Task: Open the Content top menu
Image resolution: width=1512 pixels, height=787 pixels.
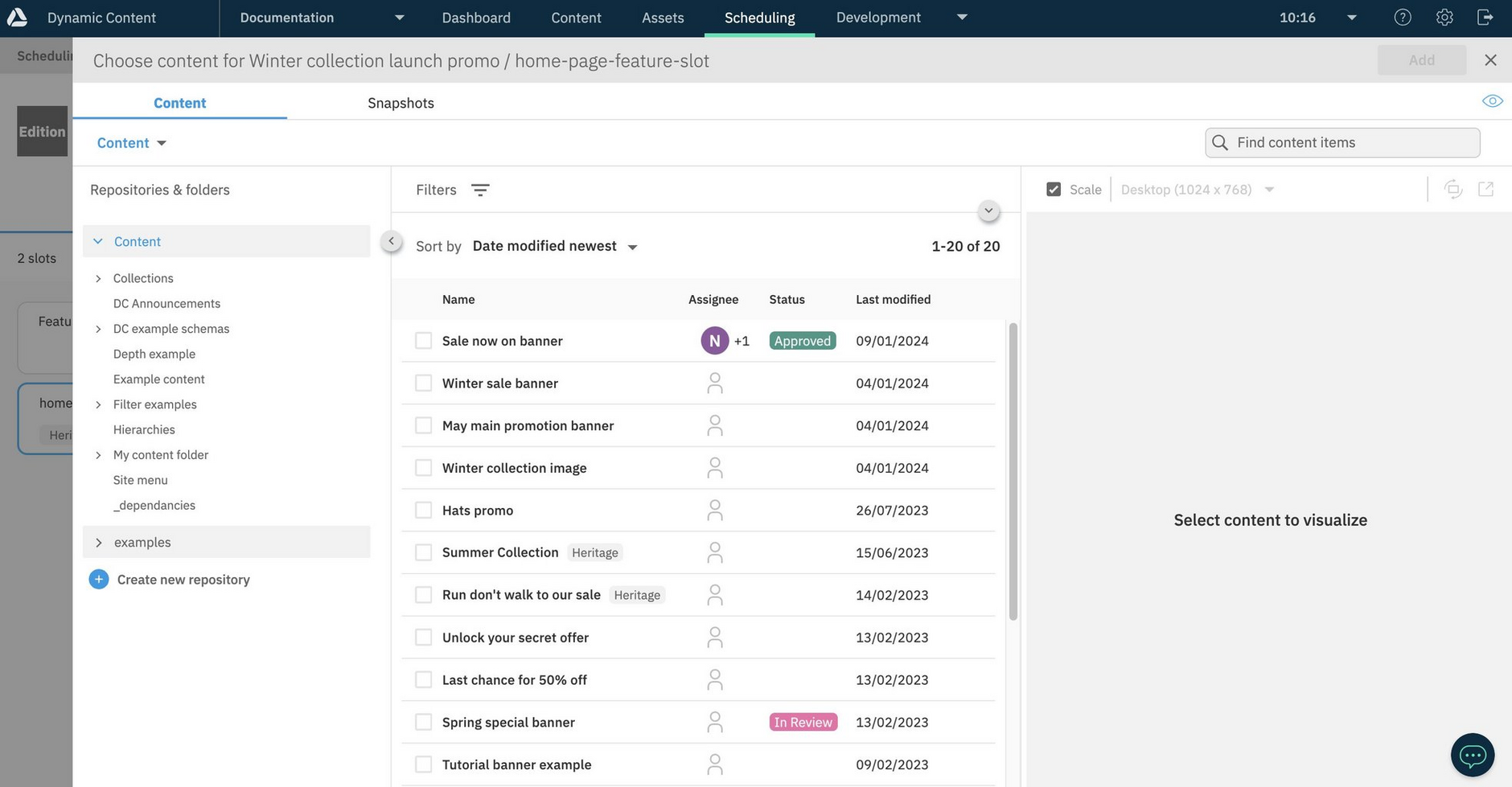Action: coord(576,18)
